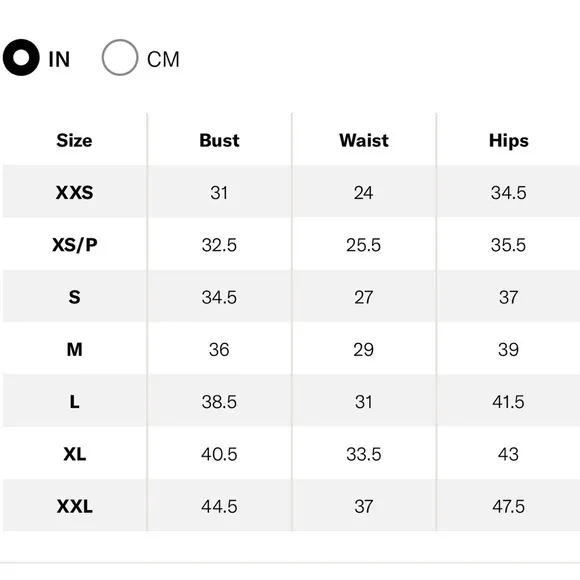Click the XL waist value 33.5

pos(364,454)
